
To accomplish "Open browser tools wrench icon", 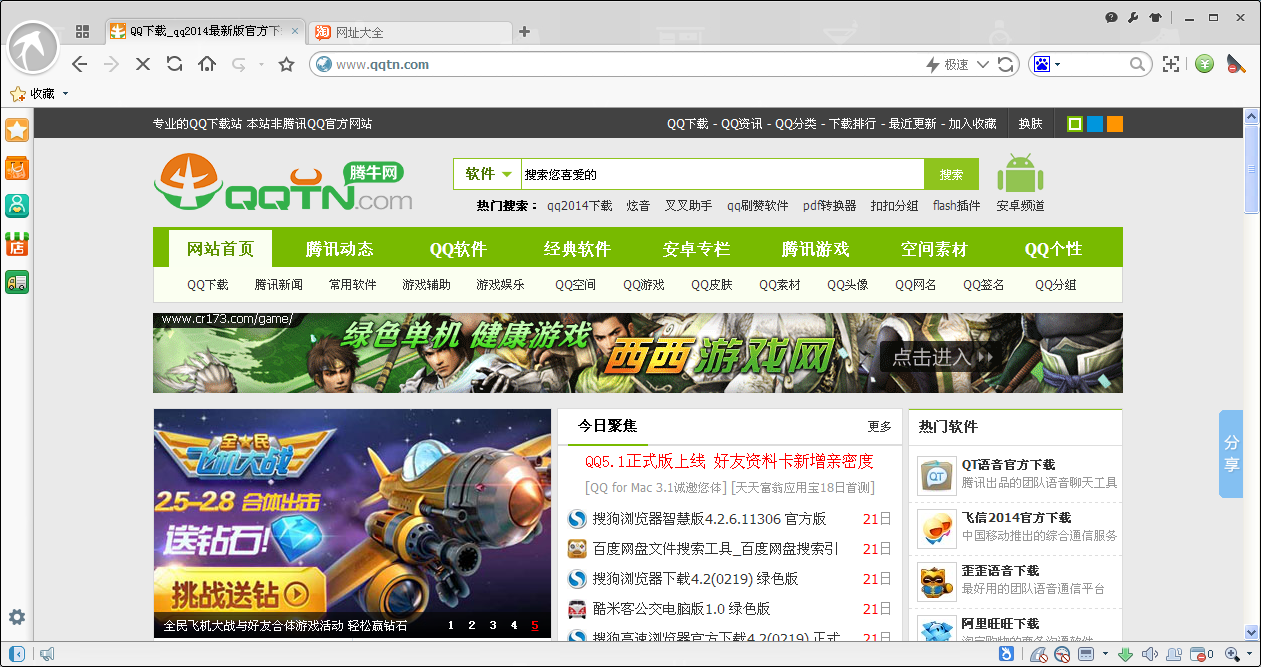I will [x=1133, y=17].
